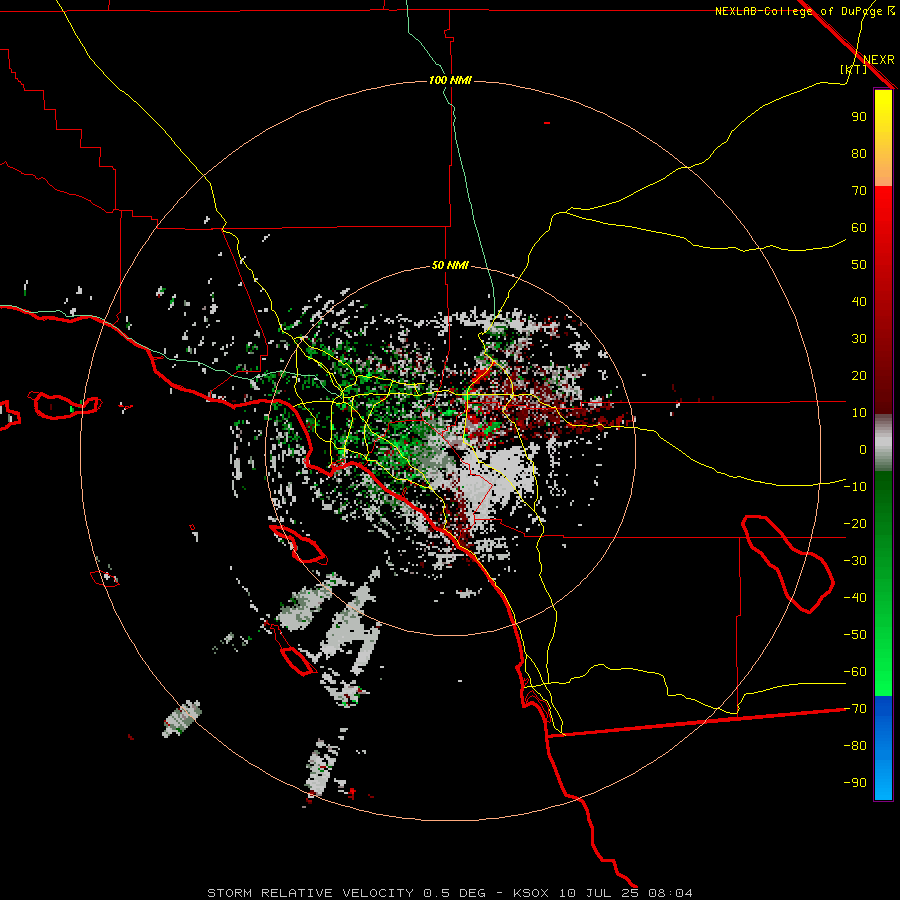Click the KT units label above the color scale
Image resolution: width=900 pixels, height=900 pixels.
[854, 69]
